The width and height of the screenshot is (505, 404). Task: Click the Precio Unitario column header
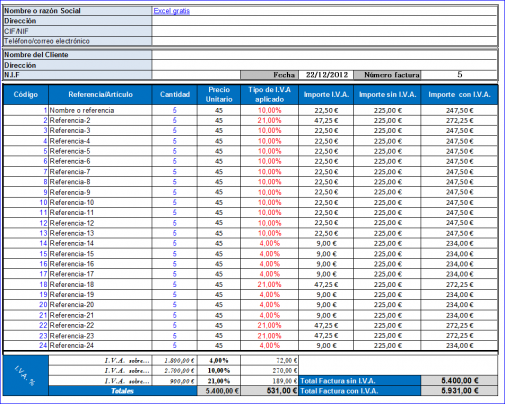pos(219,95)
